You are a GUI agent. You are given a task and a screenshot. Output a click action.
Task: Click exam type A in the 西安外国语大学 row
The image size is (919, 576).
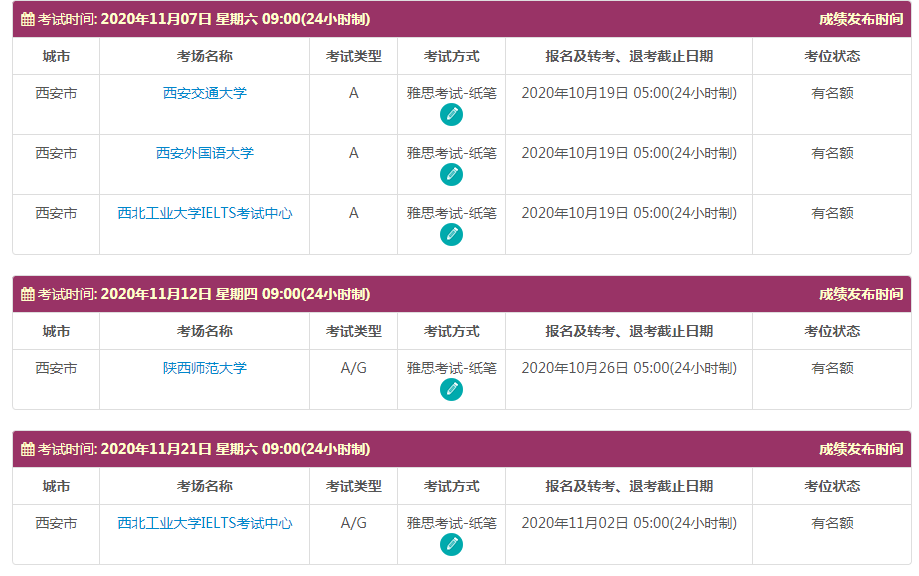pos(353,153)
